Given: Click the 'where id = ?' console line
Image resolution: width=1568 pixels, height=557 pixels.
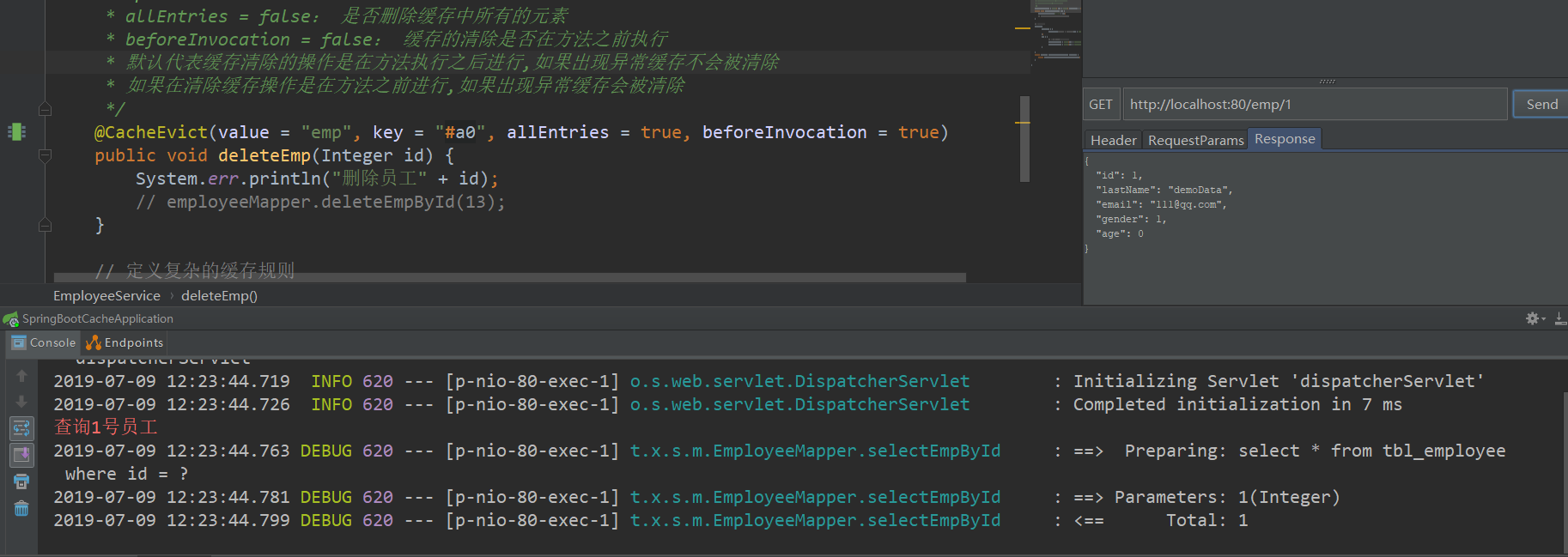Looking at the screenshot, I should [x=126, y=474].
